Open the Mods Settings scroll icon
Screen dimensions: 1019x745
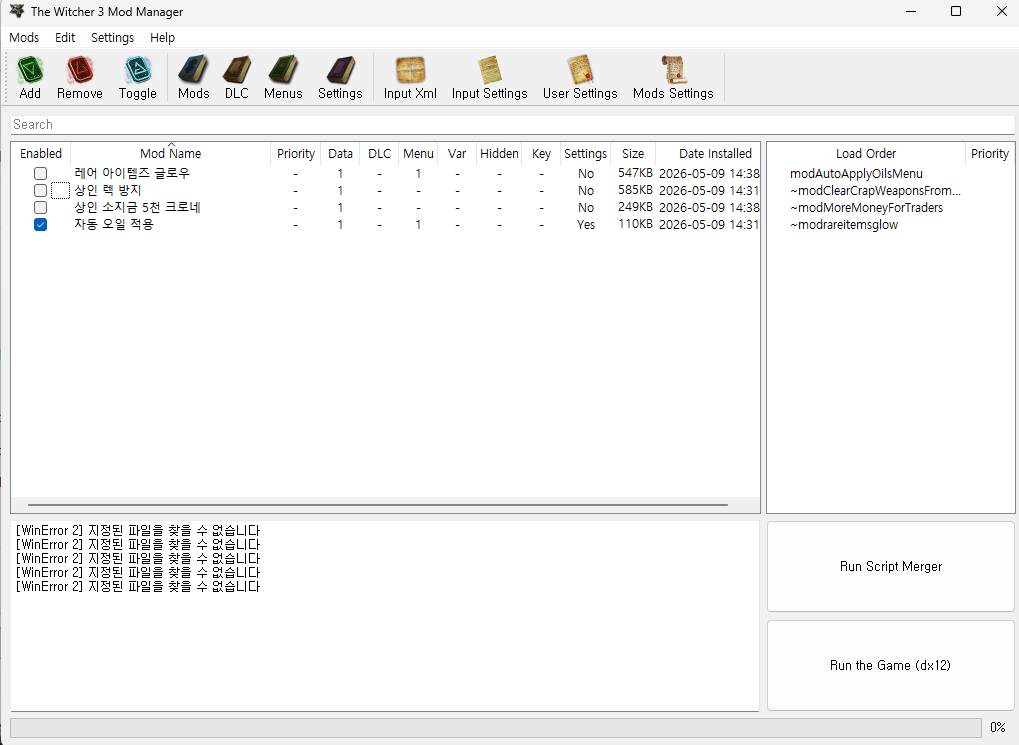[673, 70]
